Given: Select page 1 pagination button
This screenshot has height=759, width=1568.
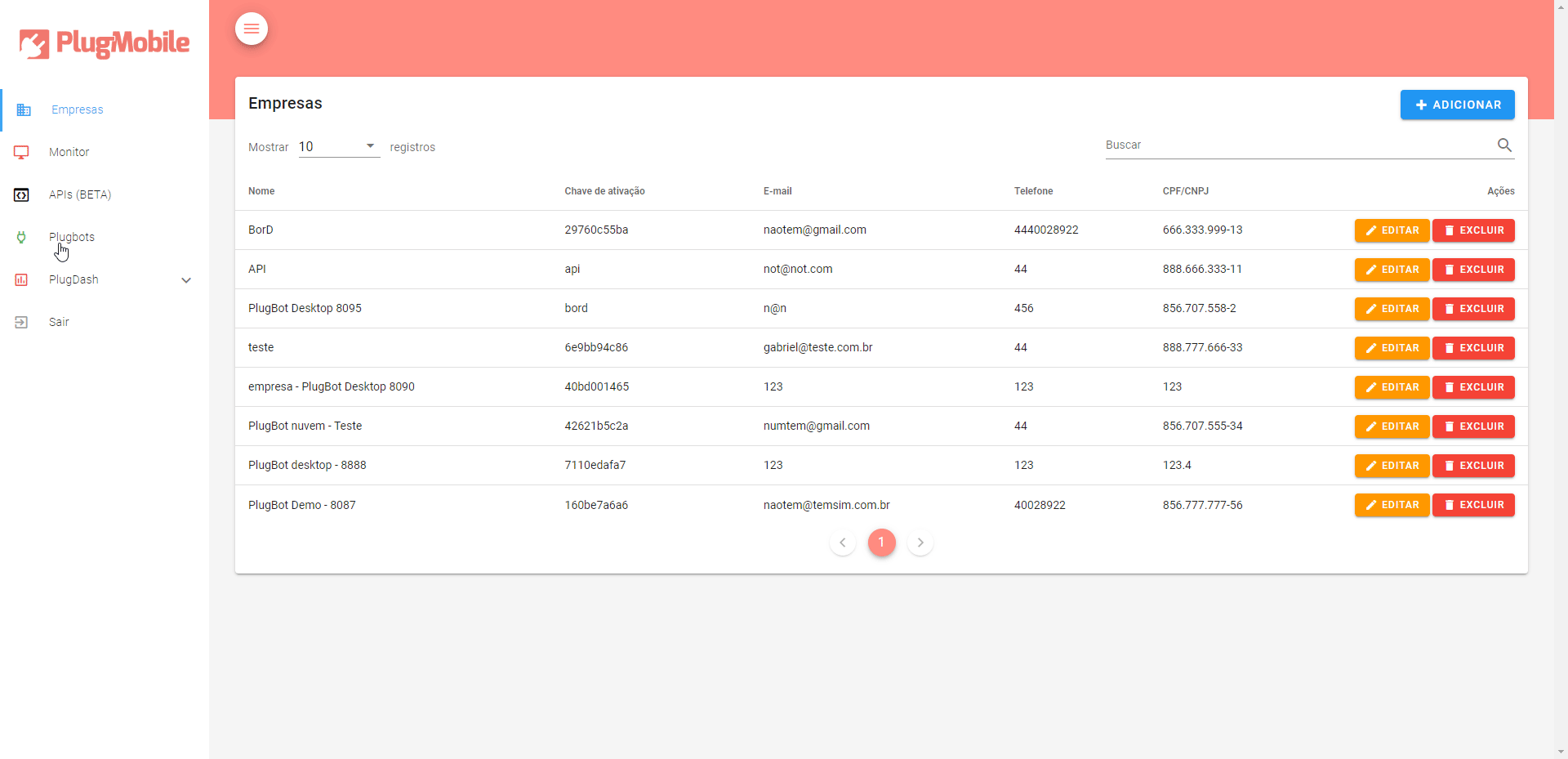Looking at the screenshot, I should tap(882, 542).
